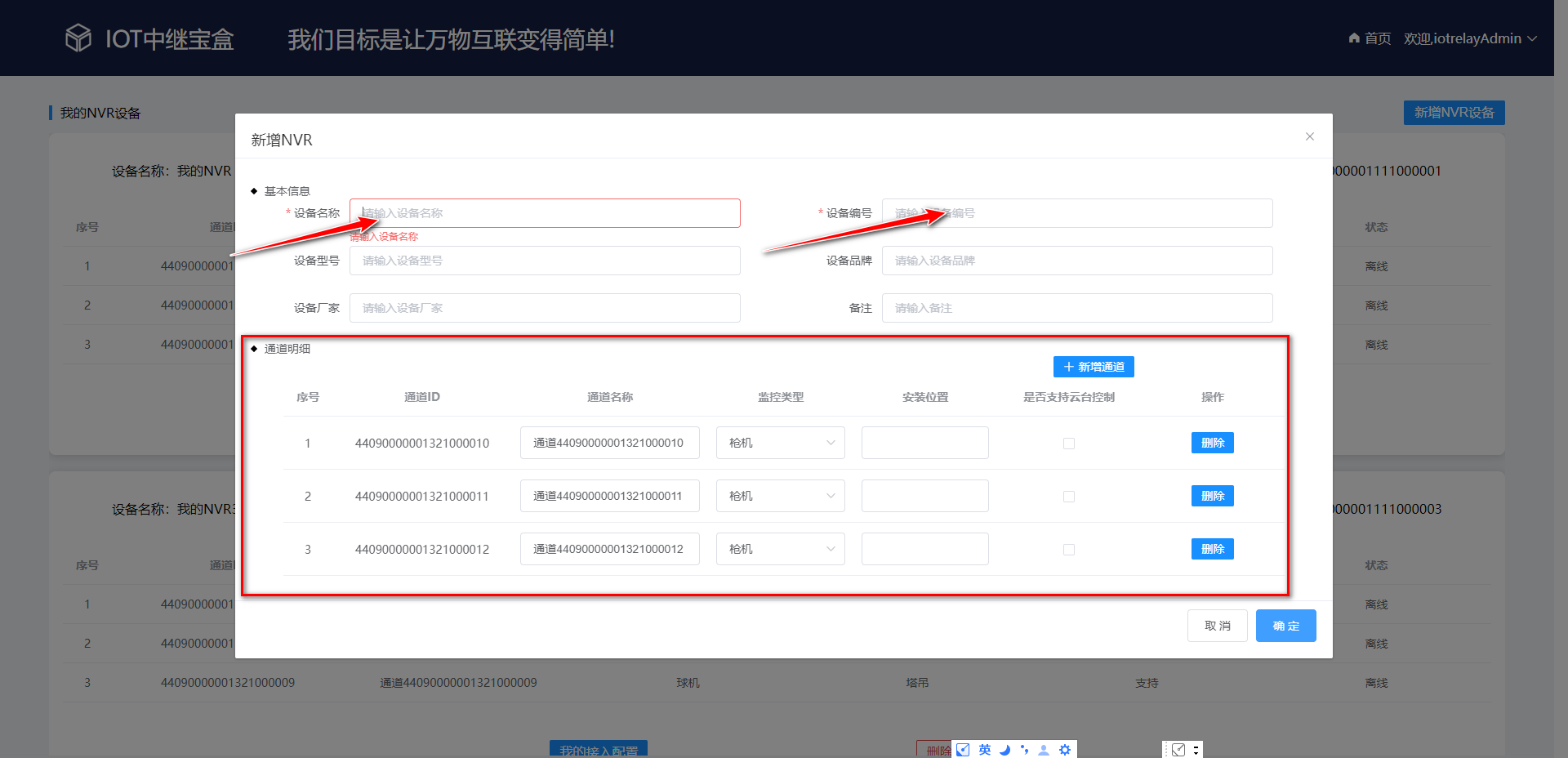Check PTZ support for channel 44090000001321000011
Screen dimensions: 1568x758
(x=1069, y=496)
